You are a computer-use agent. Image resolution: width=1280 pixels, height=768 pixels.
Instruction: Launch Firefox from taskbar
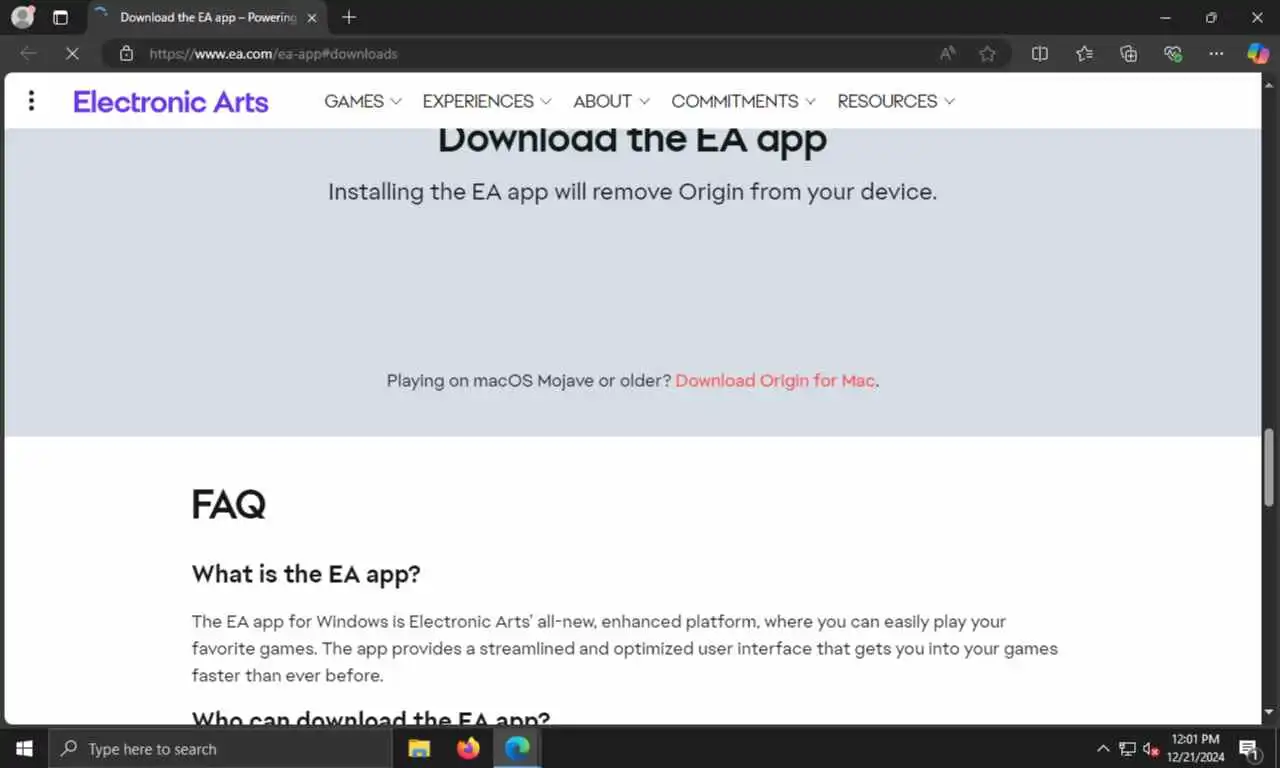(x=468, y=748)
